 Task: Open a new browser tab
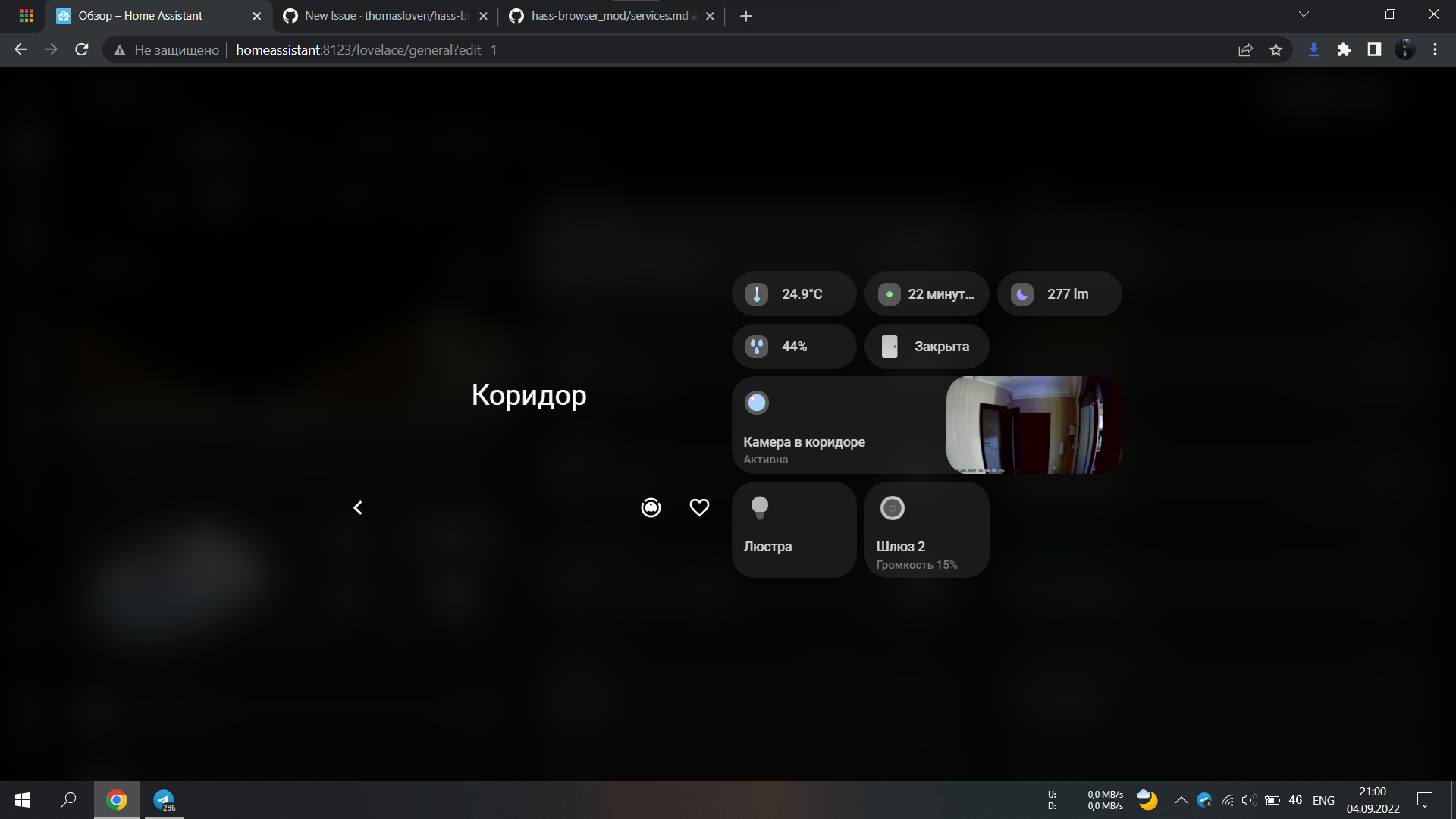tap(745, 16)
